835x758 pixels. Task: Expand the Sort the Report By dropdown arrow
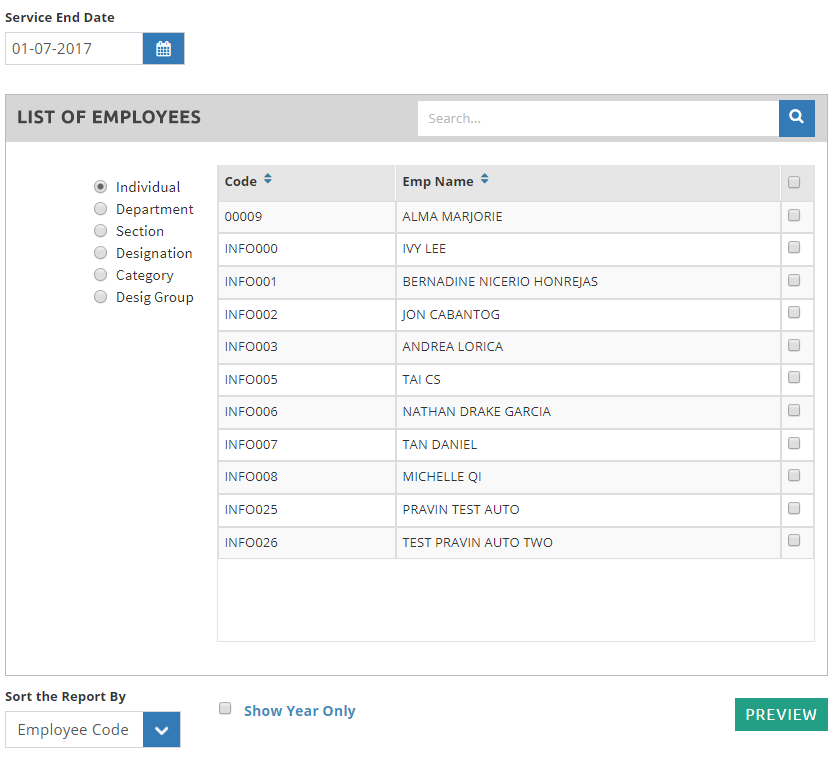click(x=161, y=730)
